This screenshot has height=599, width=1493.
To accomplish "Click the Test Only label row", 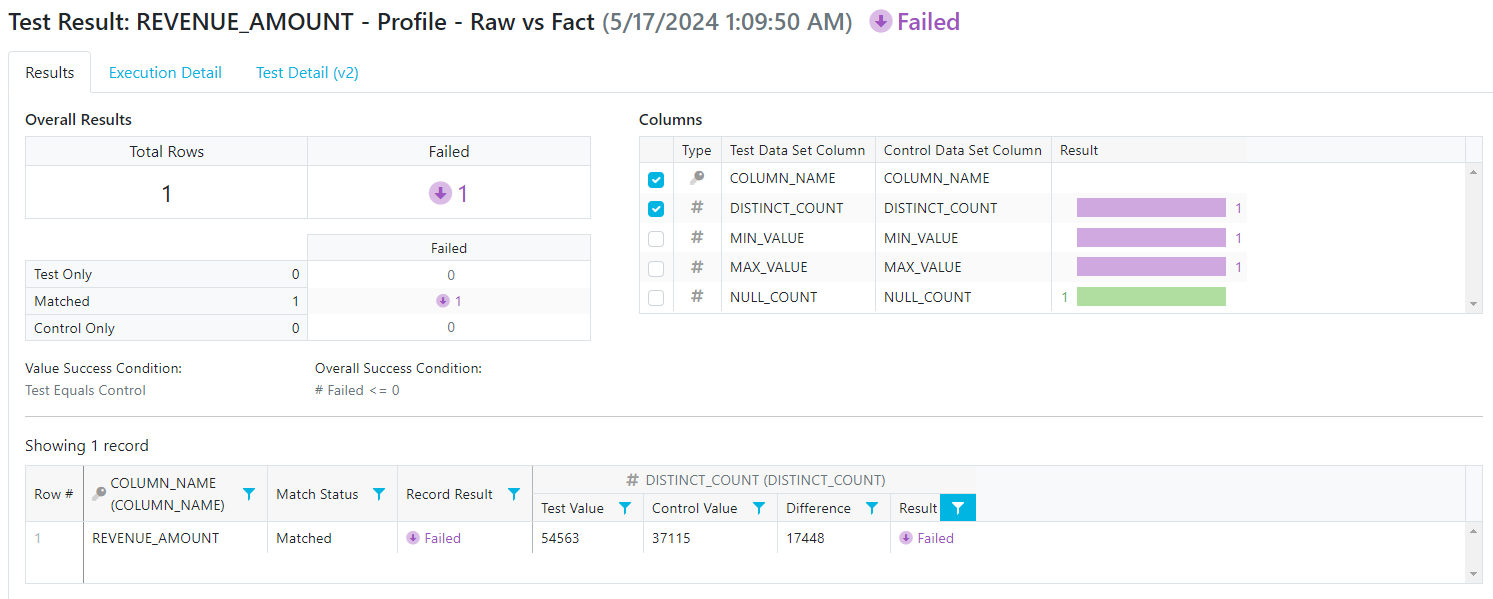I will [166, 274].
